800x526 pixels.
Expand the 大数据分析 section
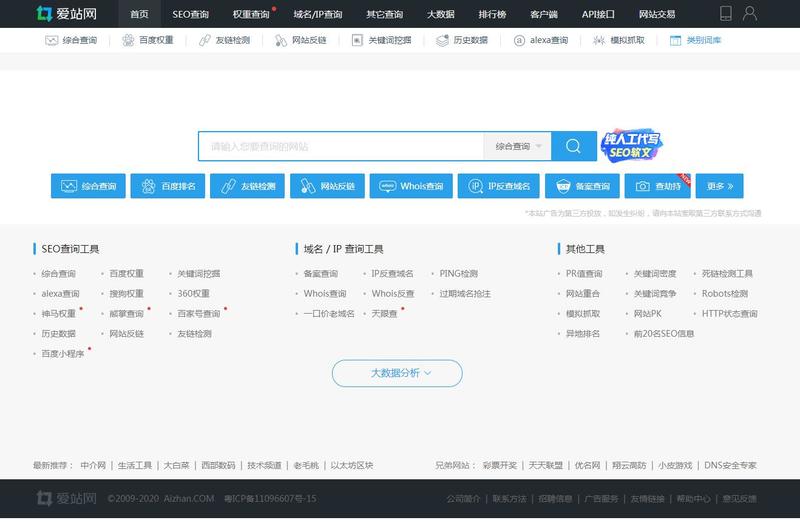pyautogui.click(x=397, y=373)
